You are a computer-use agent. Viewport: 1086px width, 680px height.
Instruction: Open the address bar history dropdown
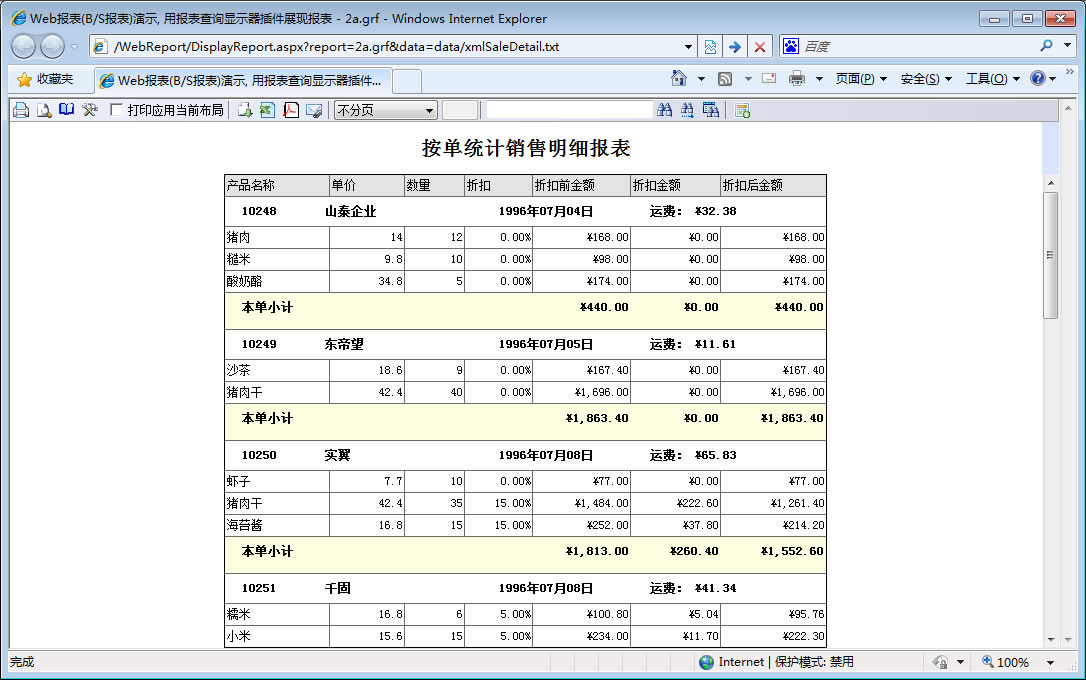688,47
